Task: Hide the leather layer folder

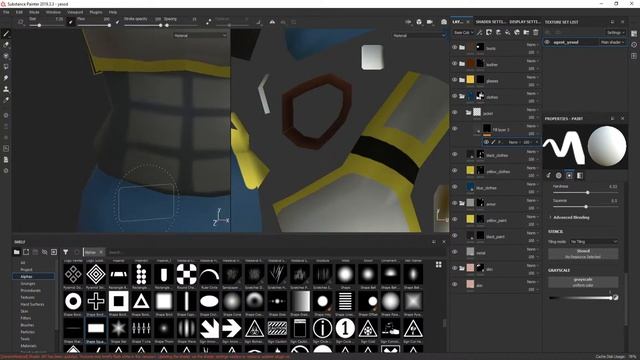Action: pyautogui.click(x=455, y=64)
